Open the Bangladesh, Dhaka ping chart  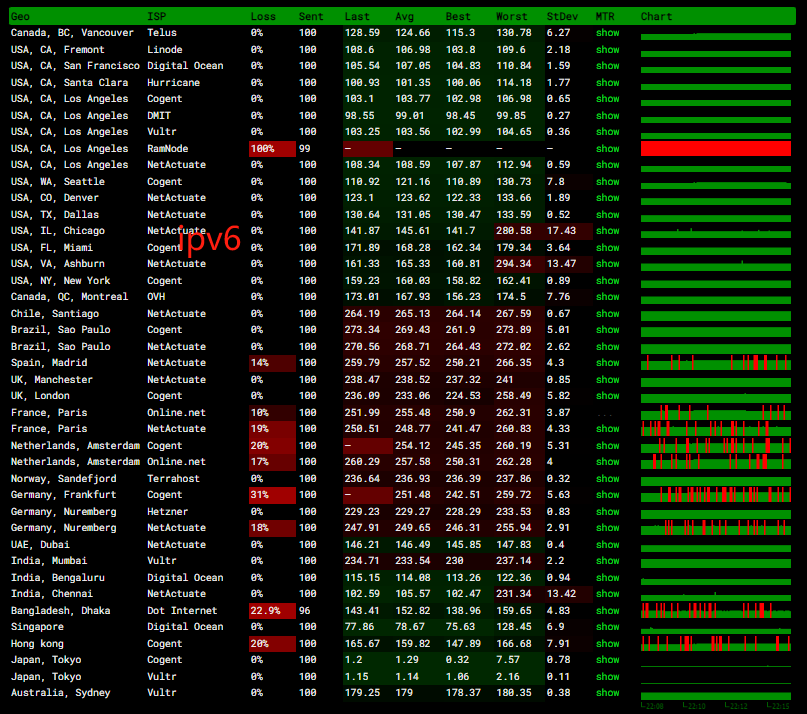pyautogui.click(x=716, y=611)
